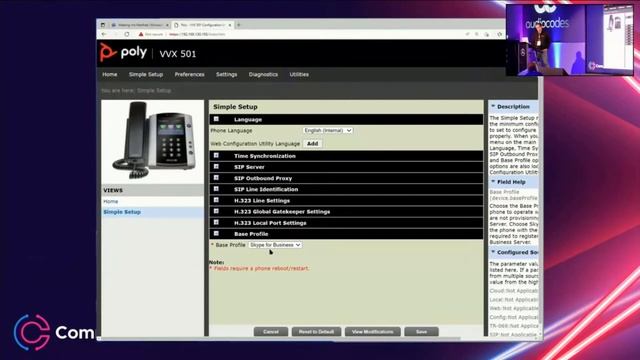The width and height of the screenshot is (640, 360).
Task: Click the Poly logo in the header
Action: click(x=123, y=52)
